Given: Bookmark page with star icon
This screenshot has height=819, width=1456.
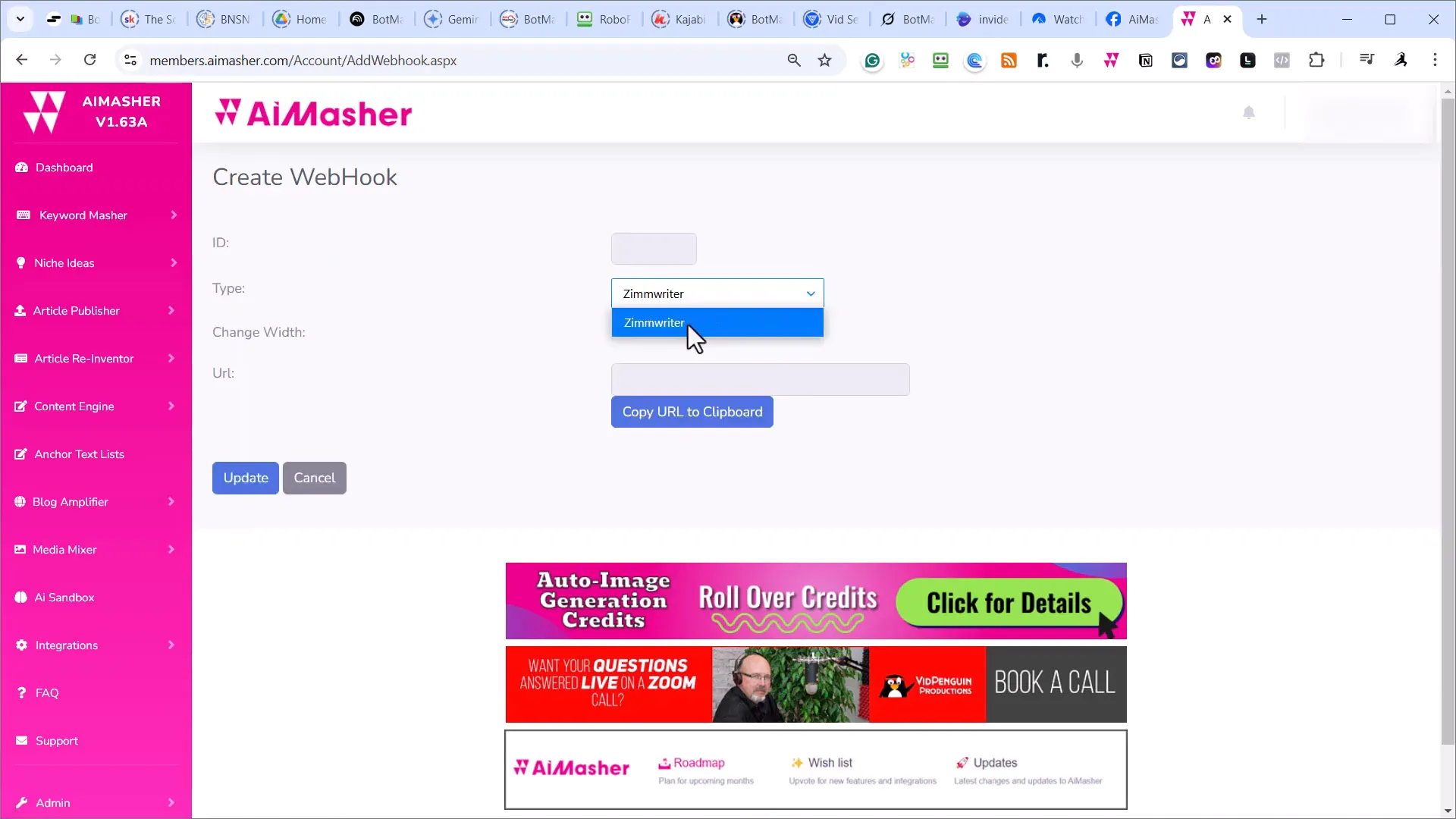Looking at the screenshot, I should (825, 60).
